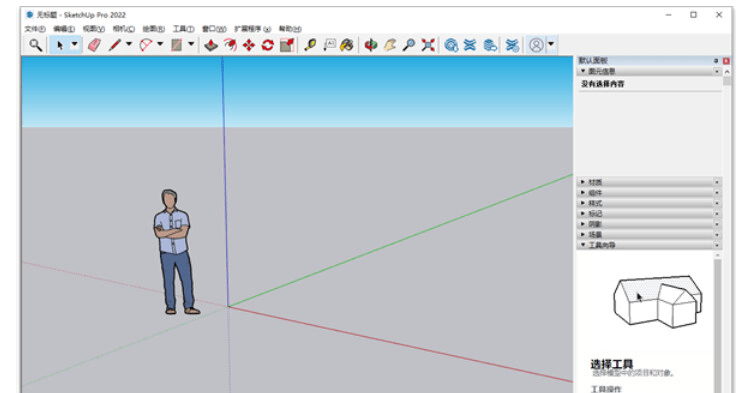Image resolution: width=746 pixels, height=393 pixels.
Task: Activate the Orbit camera tool
Action: (x=371, y=45)
